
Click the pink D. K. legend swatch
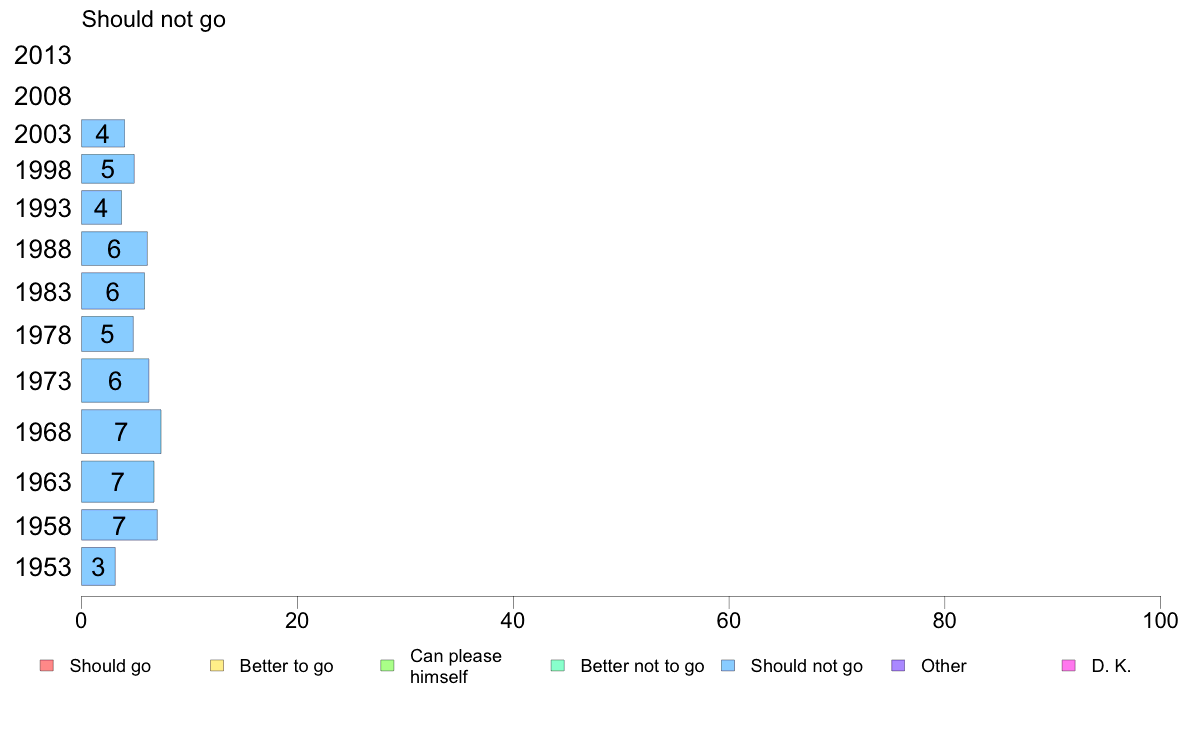point(1069,666)
